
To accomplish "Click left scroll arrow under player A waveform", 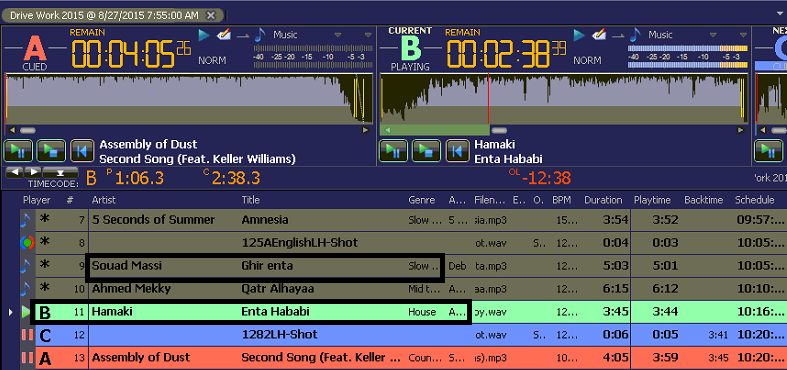I will click(x=13, y=131).
